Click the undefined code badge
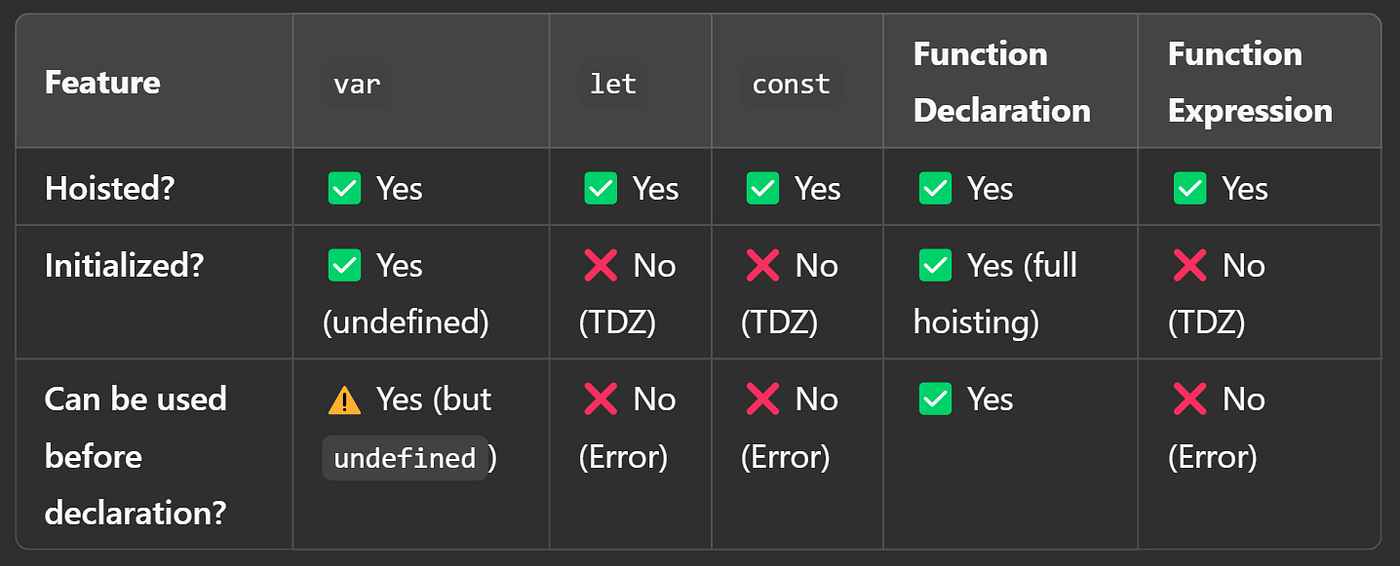Viewport: 1400px width, 566px height. [404, 458]
